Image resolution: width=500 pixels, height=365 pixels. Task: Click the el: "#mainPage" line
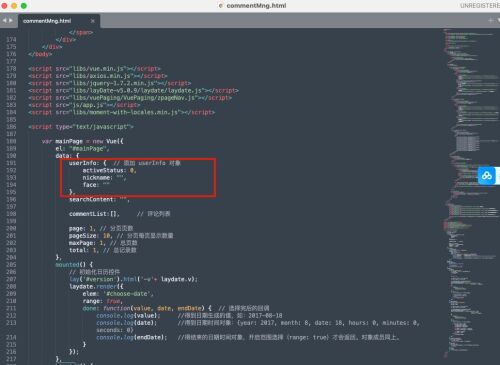(82, 149)
